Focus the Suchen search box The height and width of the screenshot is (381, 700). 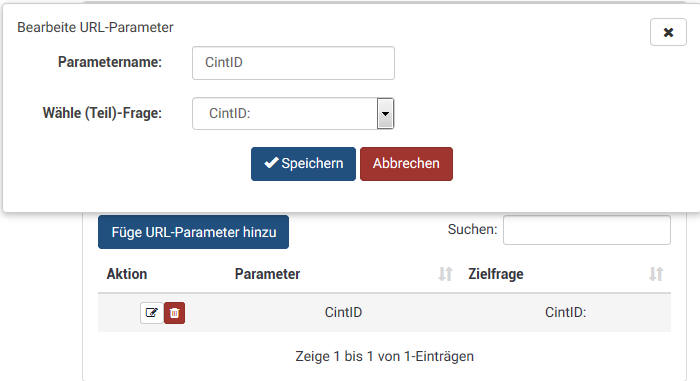click(587, 230)
